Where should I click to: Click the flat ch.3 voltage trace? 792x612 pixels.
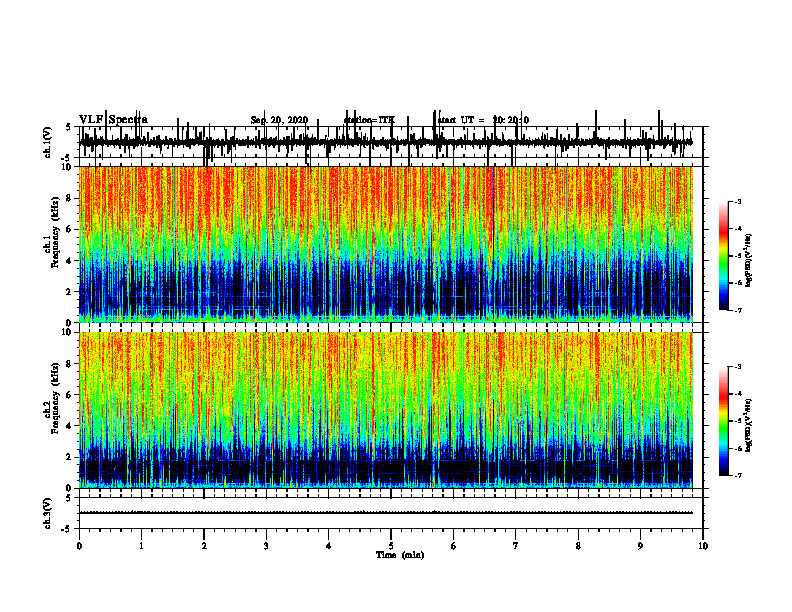click(385, 513)
